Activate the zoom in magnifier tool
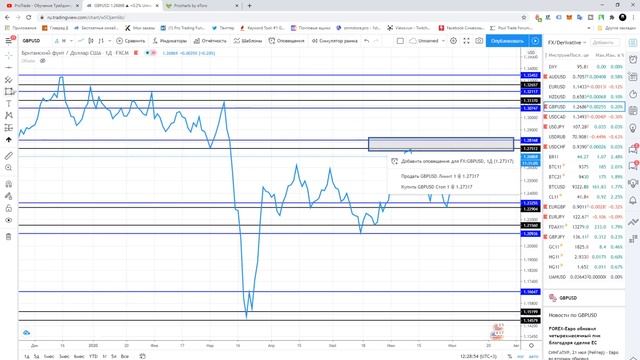Viewport: 640px width, 360px height. 9,168
